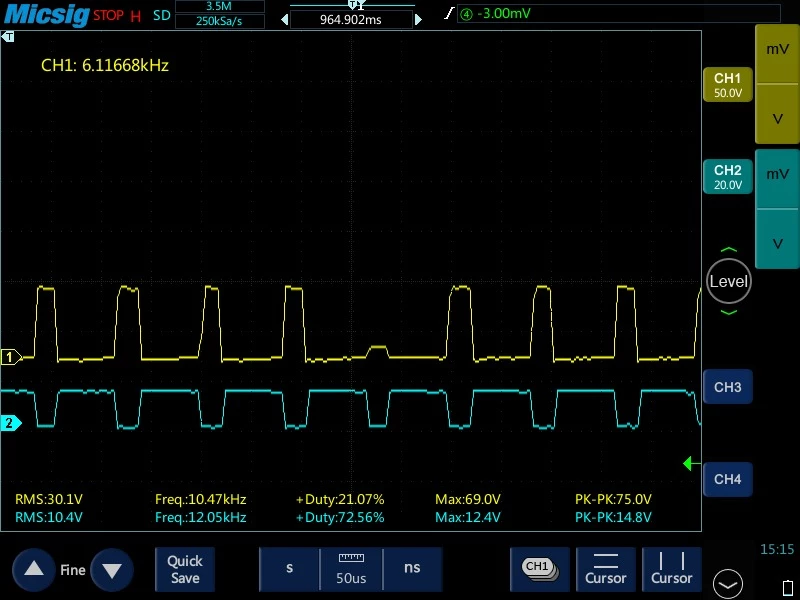This screenshot has width=800, height=600.
Task: Raise trigger level with green up chevron
Action: coord(729,250)
